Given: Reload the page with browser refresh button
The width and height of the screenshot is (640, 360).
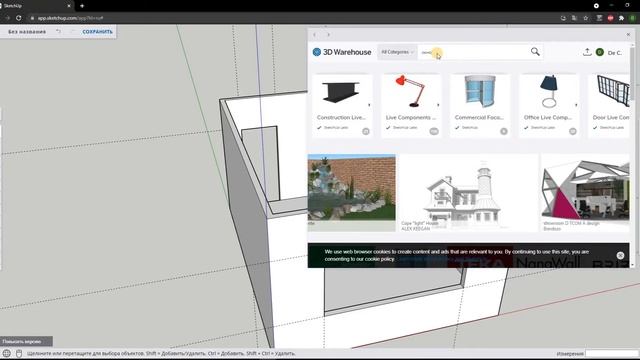Looking at the screenshot, I should tap(18, 18).
